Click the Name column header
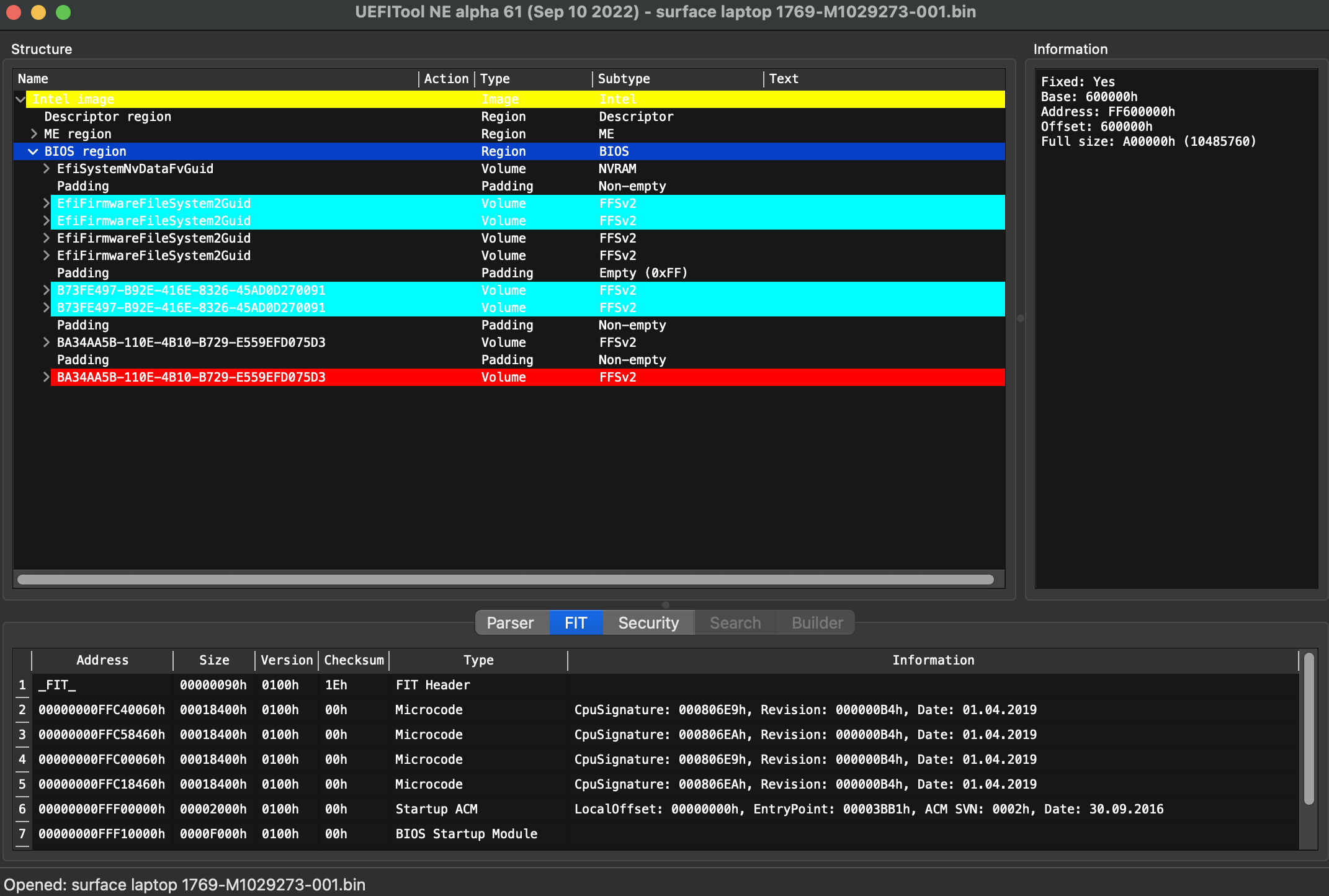Image resolution: width=1329 pixels, height=896 pixels. coord(33,78)
